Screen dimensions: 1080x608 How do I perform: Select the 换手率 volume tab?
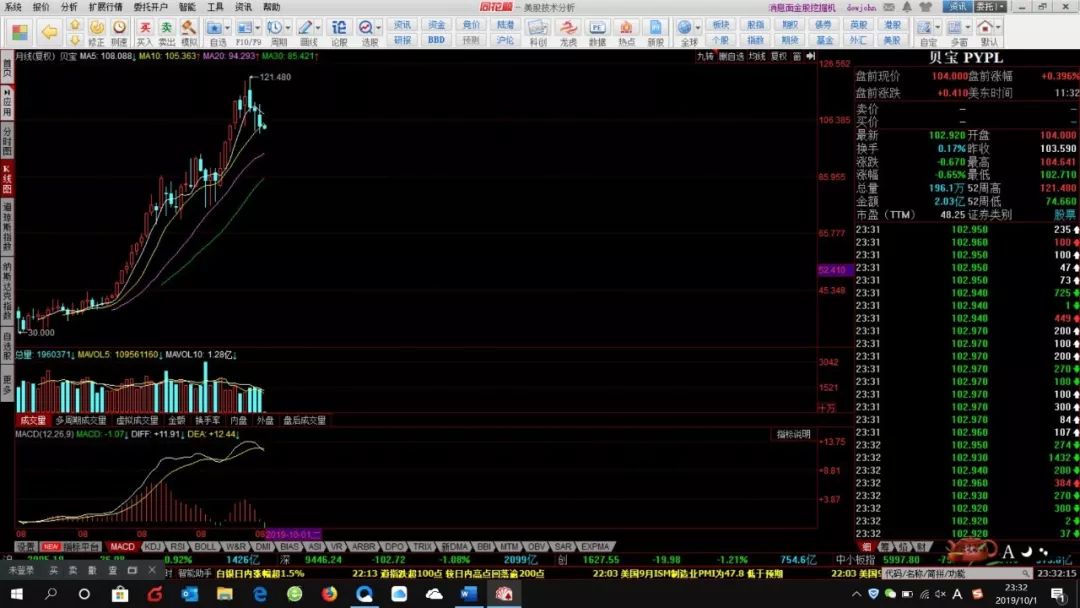click(207, 420)
